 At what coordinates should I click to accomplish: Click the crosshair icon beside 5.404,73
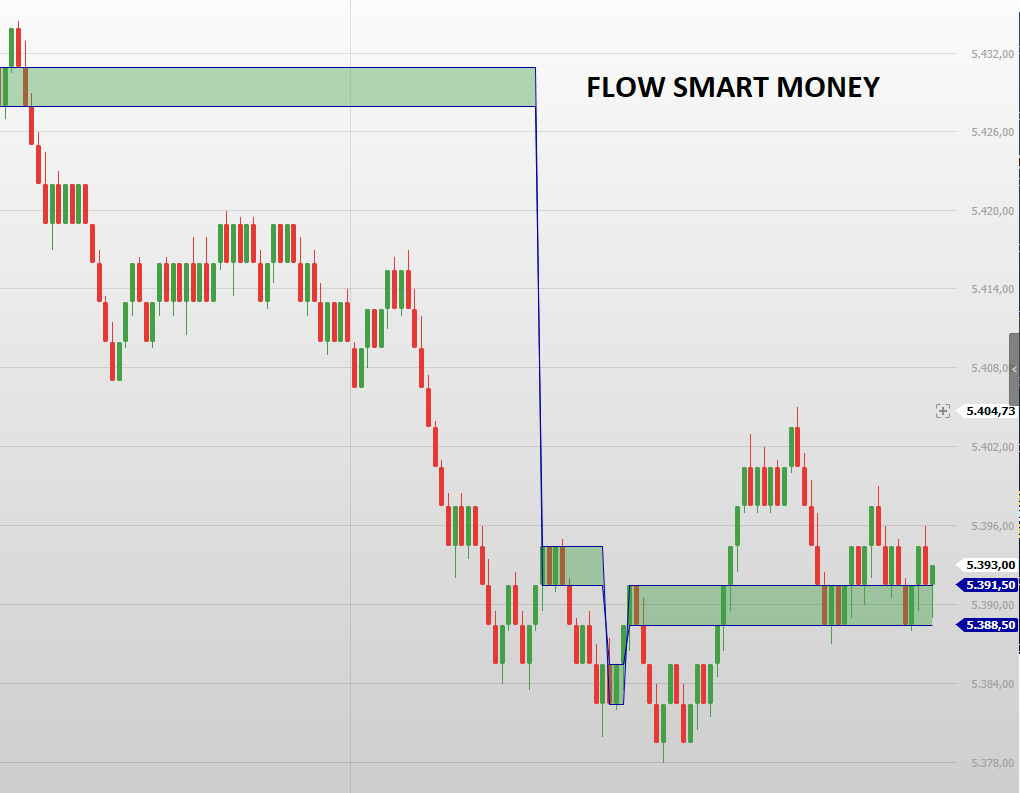coord(942,410)
